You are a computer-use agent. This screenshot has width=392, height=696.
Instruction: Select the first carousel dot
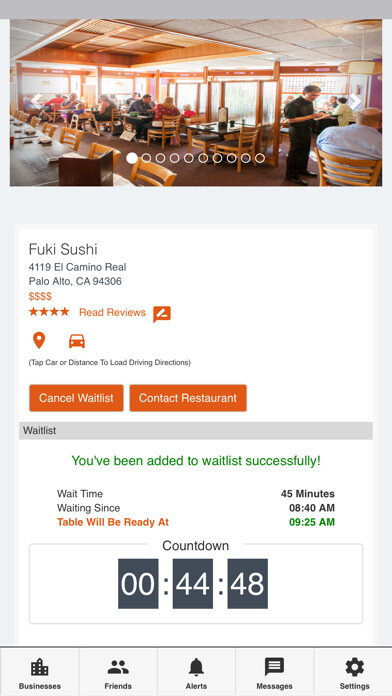(x=132, y=158)
